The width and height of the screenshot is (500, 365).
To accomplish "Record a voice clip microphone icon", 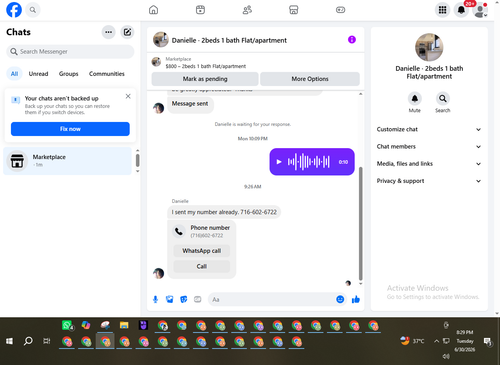I will tap(155, 299).
